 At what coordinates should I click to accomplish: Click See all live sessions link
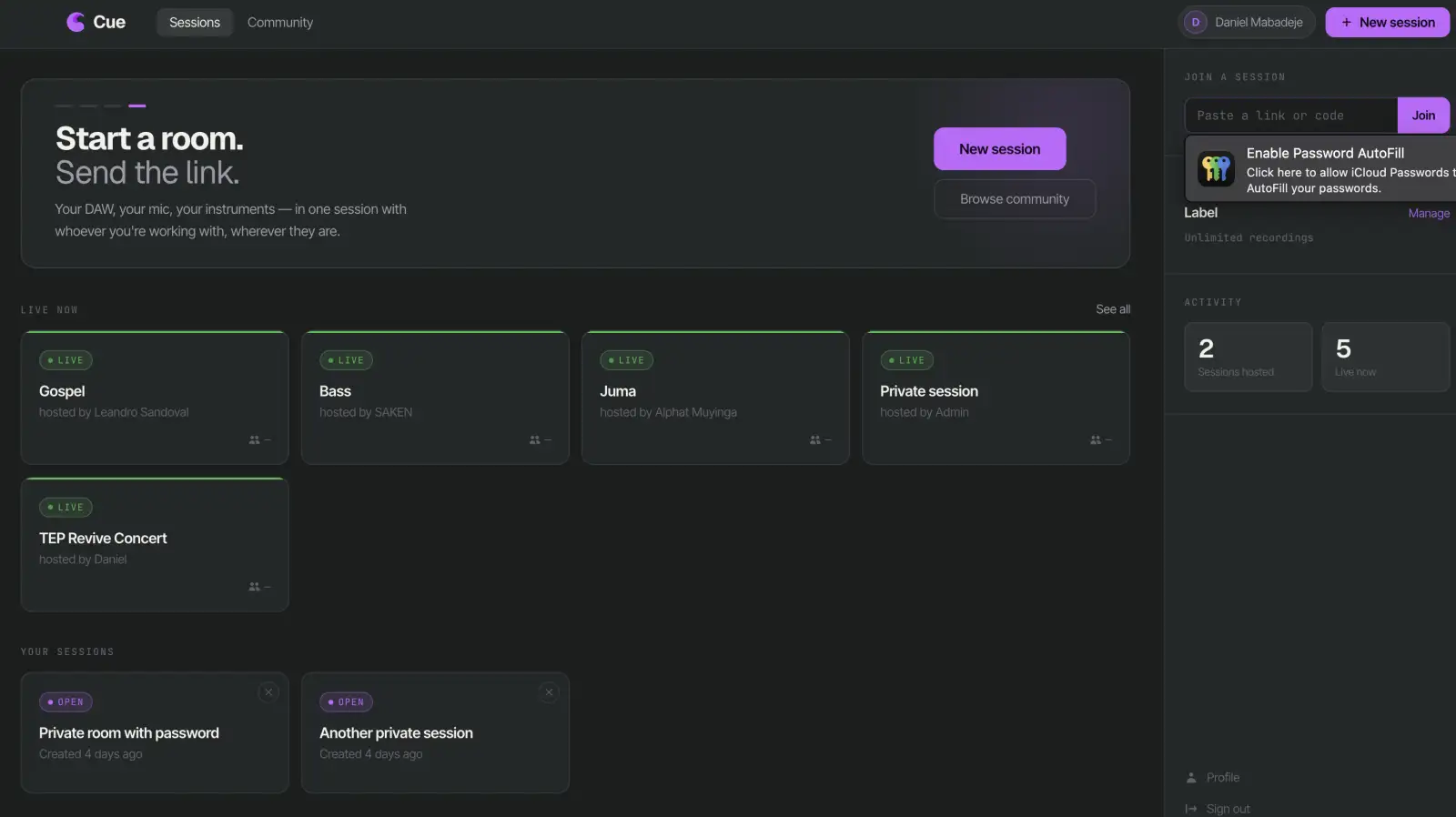point(1113,309)
